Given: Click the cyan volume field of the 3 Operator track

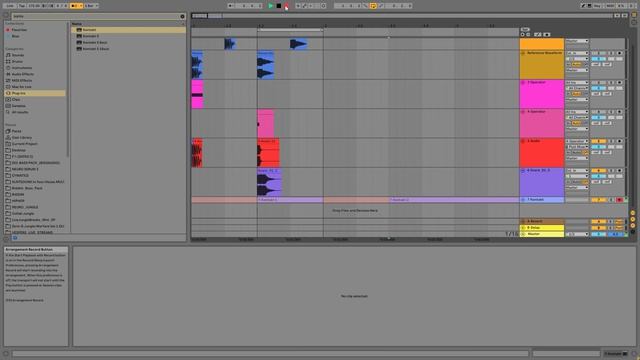Looking at the screenshot, I should [x=598, y=88].
